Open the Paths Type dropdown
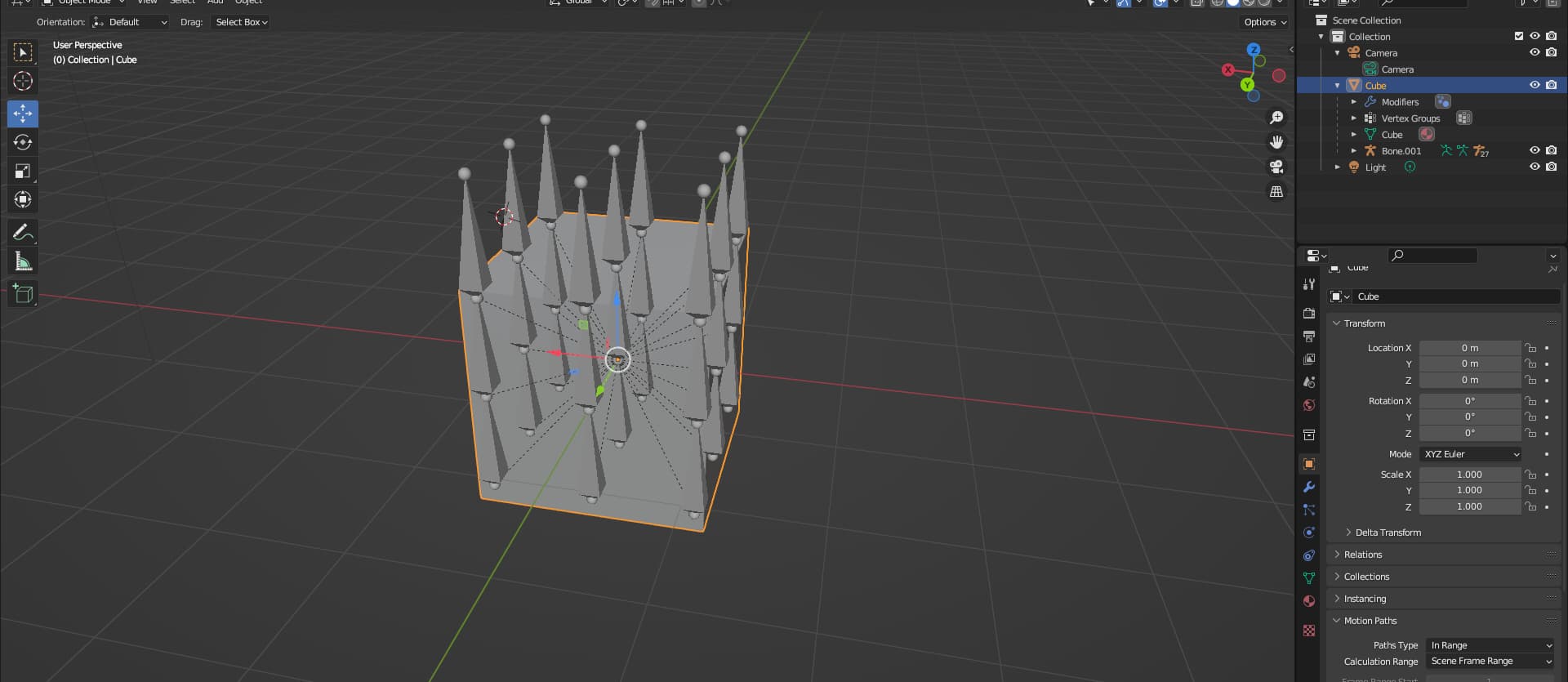 coord(1490,645)
